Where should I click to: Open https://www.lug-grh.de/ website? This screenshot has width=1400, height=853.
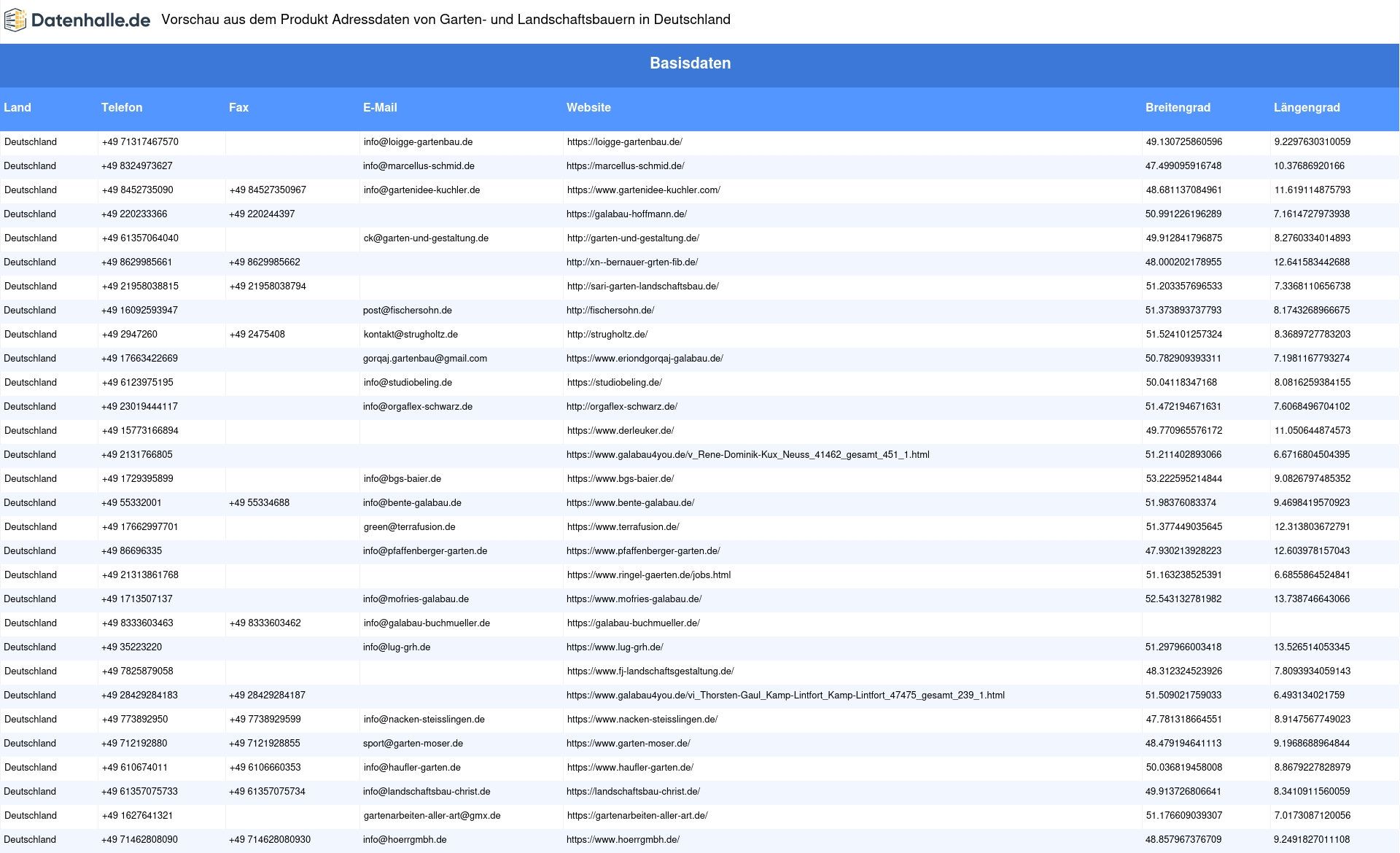615,647
